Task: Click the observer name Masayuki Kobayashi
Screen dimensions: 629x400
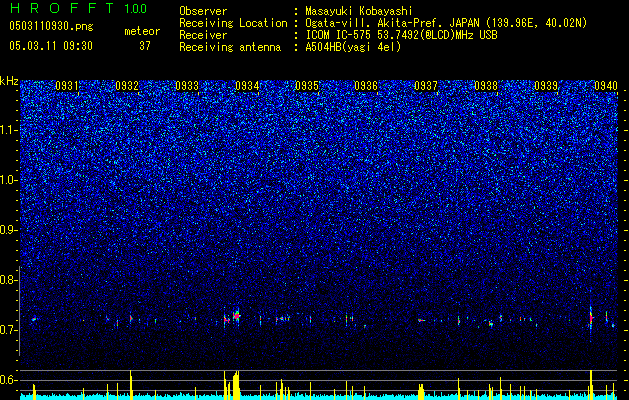Action: tap(359, 11)
